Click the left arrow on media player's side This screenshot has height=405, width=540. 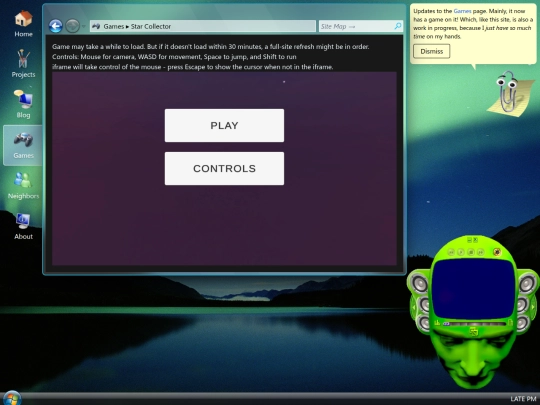414,307
